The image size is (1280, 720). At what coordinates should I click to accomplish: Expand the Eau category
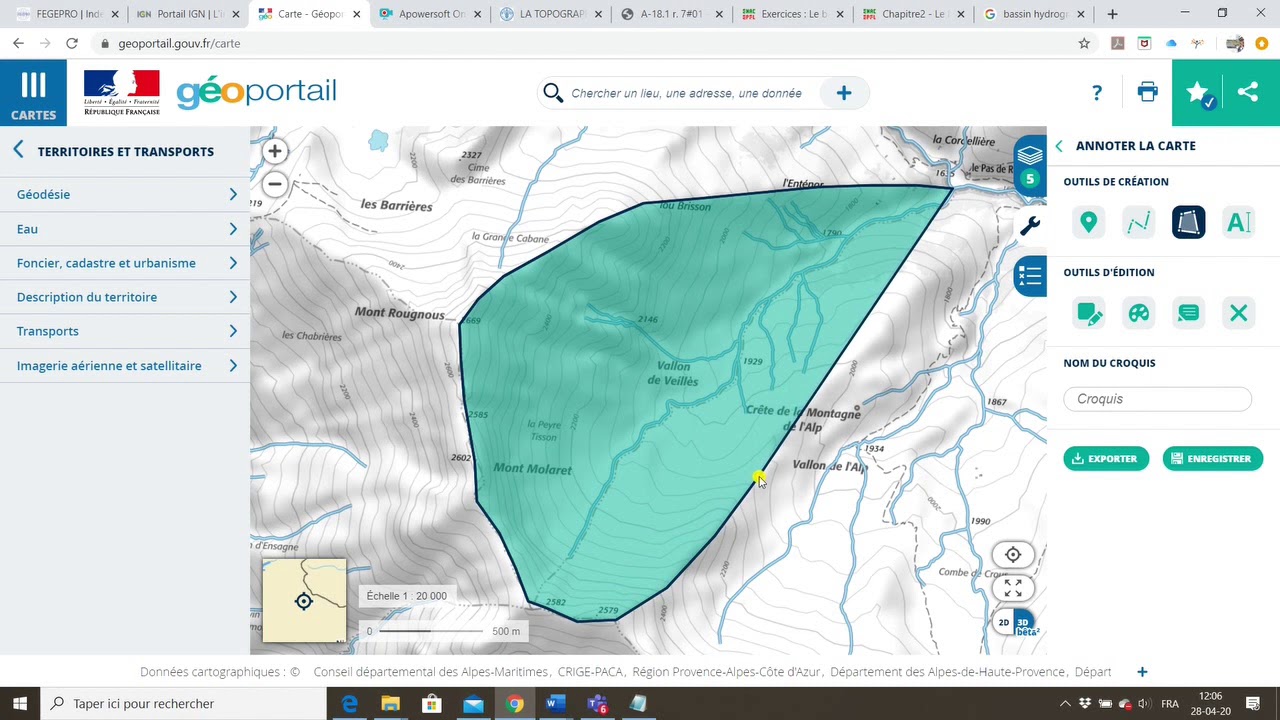[125, 229]
